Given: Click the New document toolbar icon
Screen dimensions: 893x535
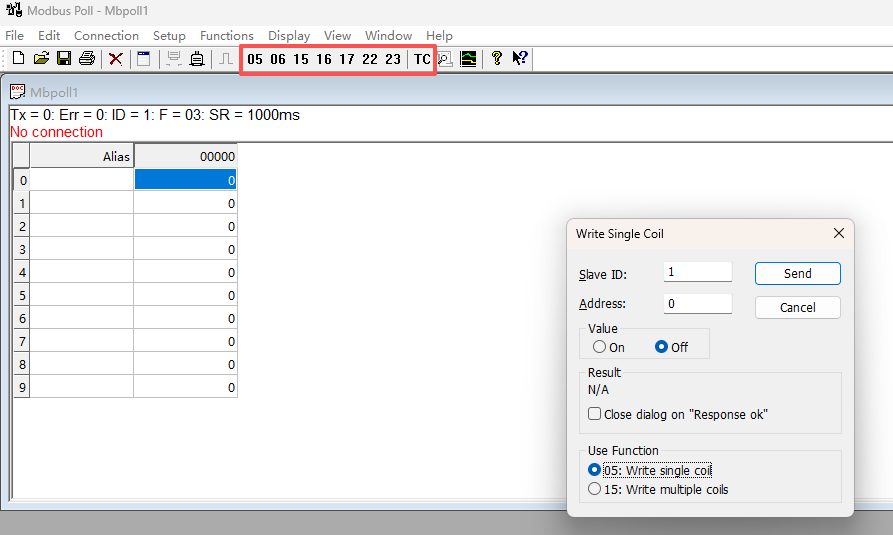Looking at the screenshot, I should [x=18, y=59].
